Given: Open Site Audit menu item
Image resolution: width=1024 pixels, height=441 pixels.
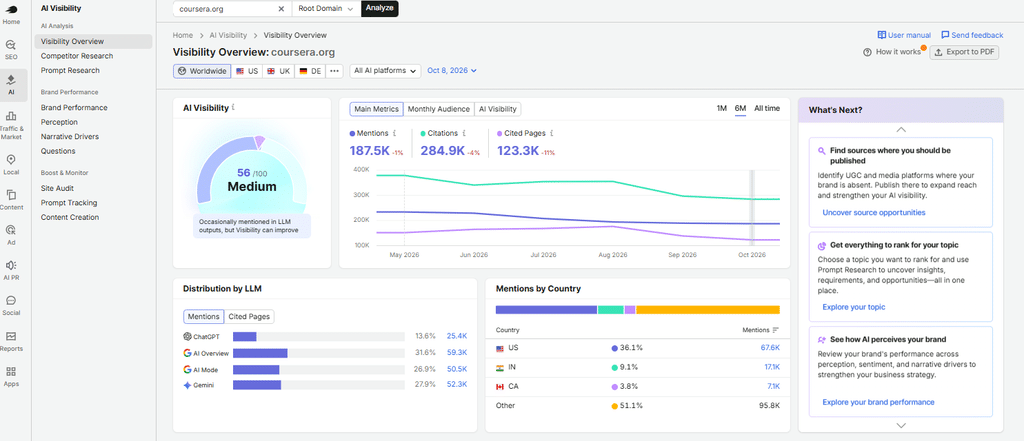Looking at the screenshot, I should (59, 188).
